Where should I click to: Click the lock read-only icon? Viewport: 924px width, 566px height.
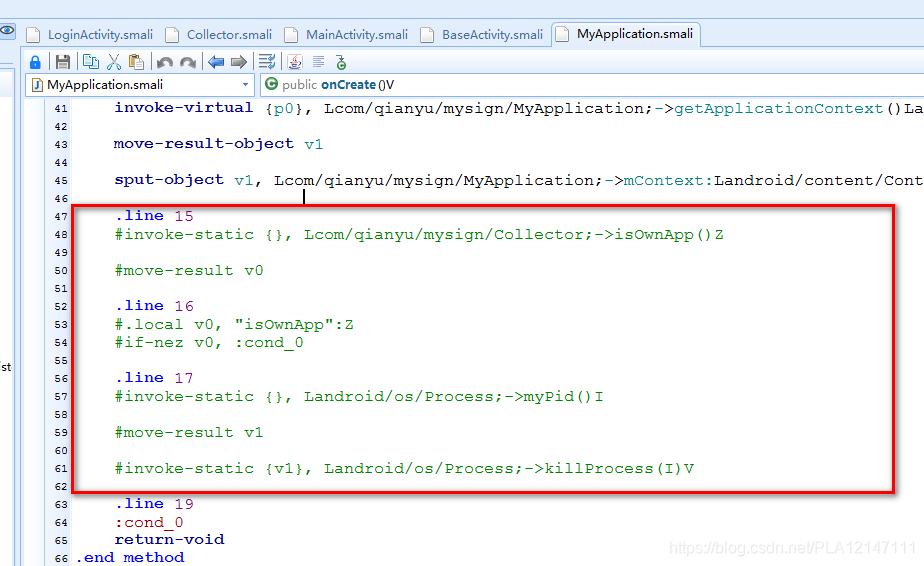tap(35, 62)
